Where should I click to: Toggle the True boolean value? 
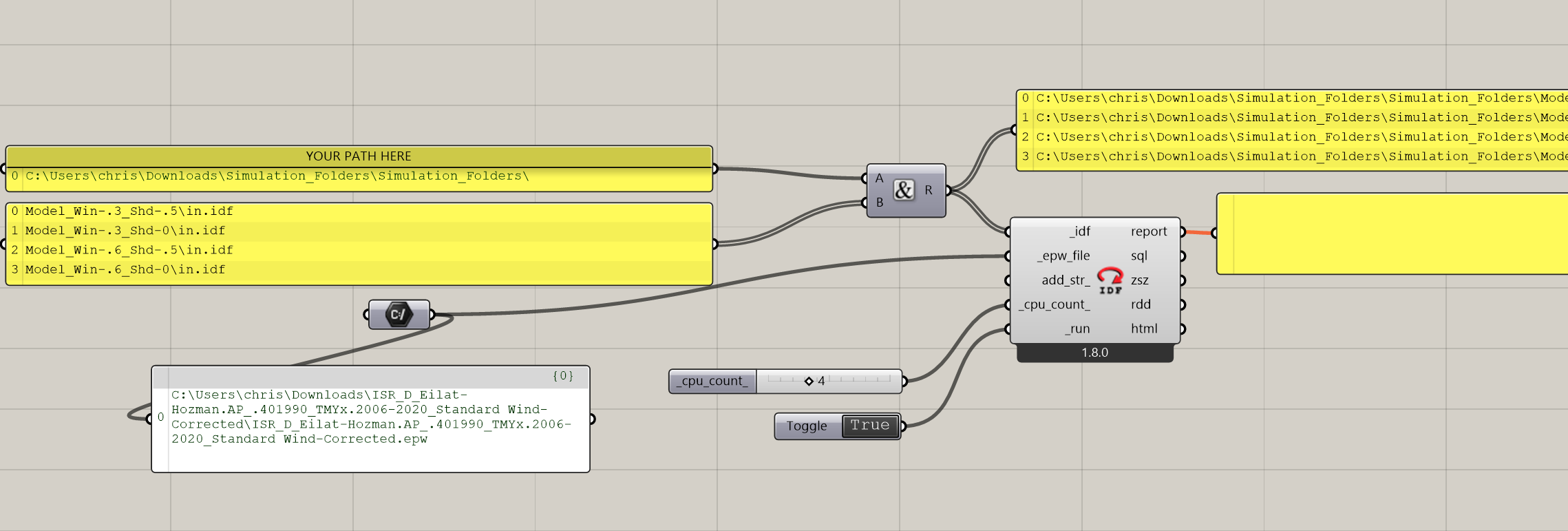(x=870, y=426)
